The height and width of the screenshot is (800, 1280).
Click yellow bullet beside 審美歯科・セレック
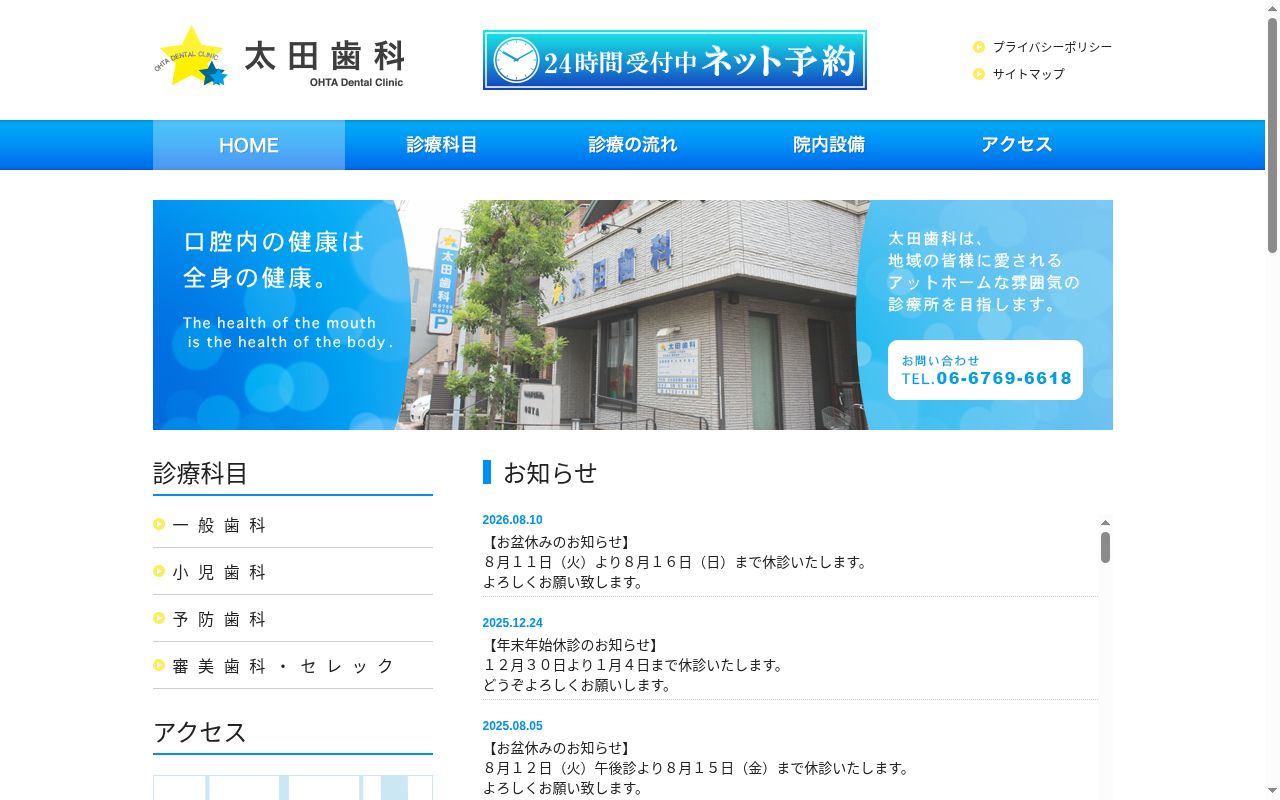pyautogui.click(x=159, y=665)
